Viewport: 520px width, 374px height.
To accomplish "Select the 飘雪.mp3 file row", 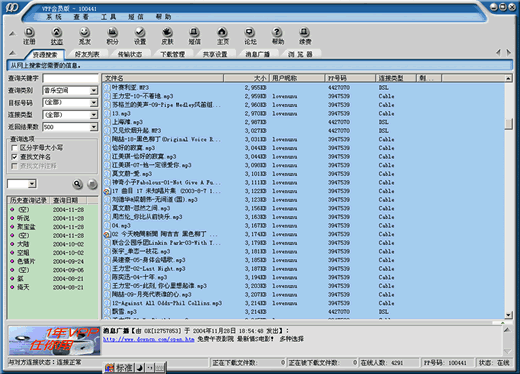I will tap(304, 312).
